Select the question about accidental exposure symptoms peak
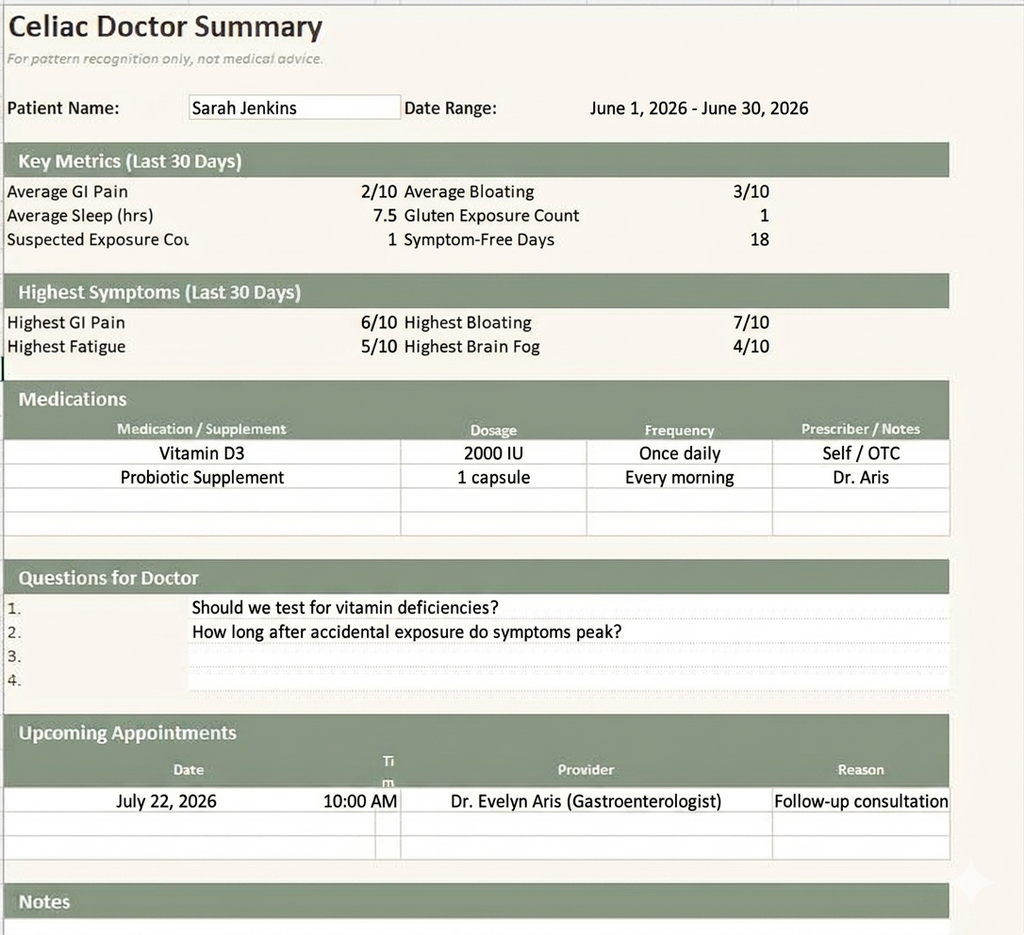Viewport: 1024px width, 935px height. [406, 632]
